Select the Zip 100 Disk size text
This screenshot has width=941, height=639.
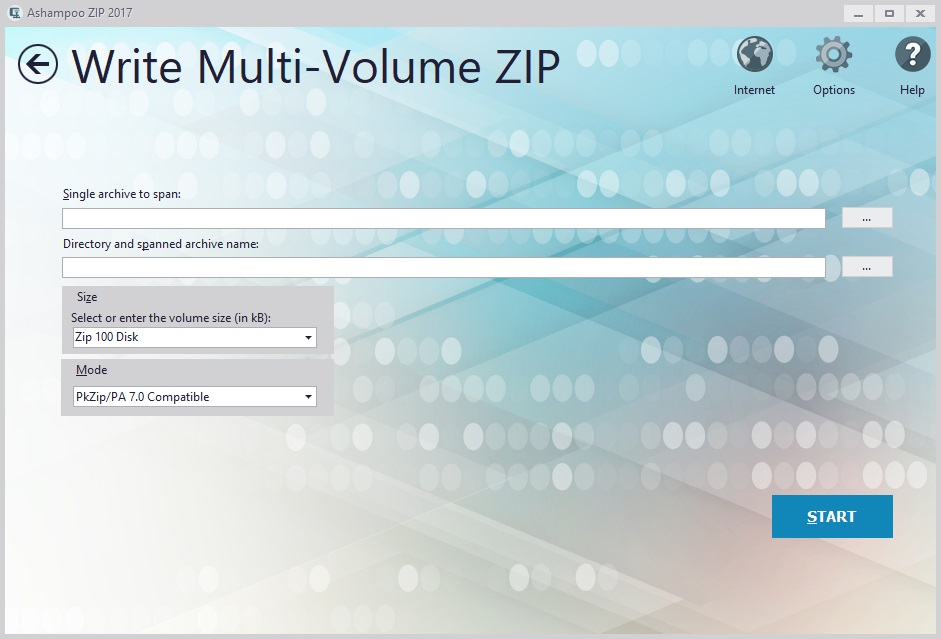pyautogui.click(x=107, y=338)
